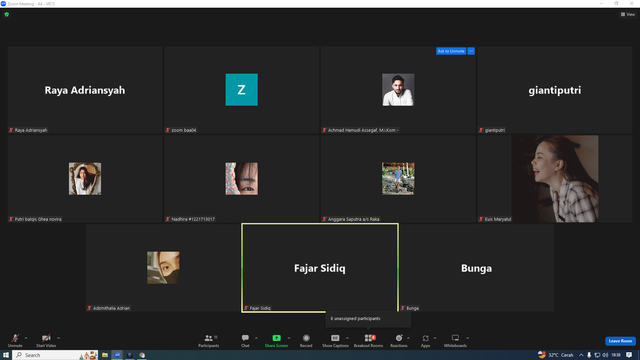The image size is (640, 360).
Task: Open Whiteboards
Action: coord(455,340)
